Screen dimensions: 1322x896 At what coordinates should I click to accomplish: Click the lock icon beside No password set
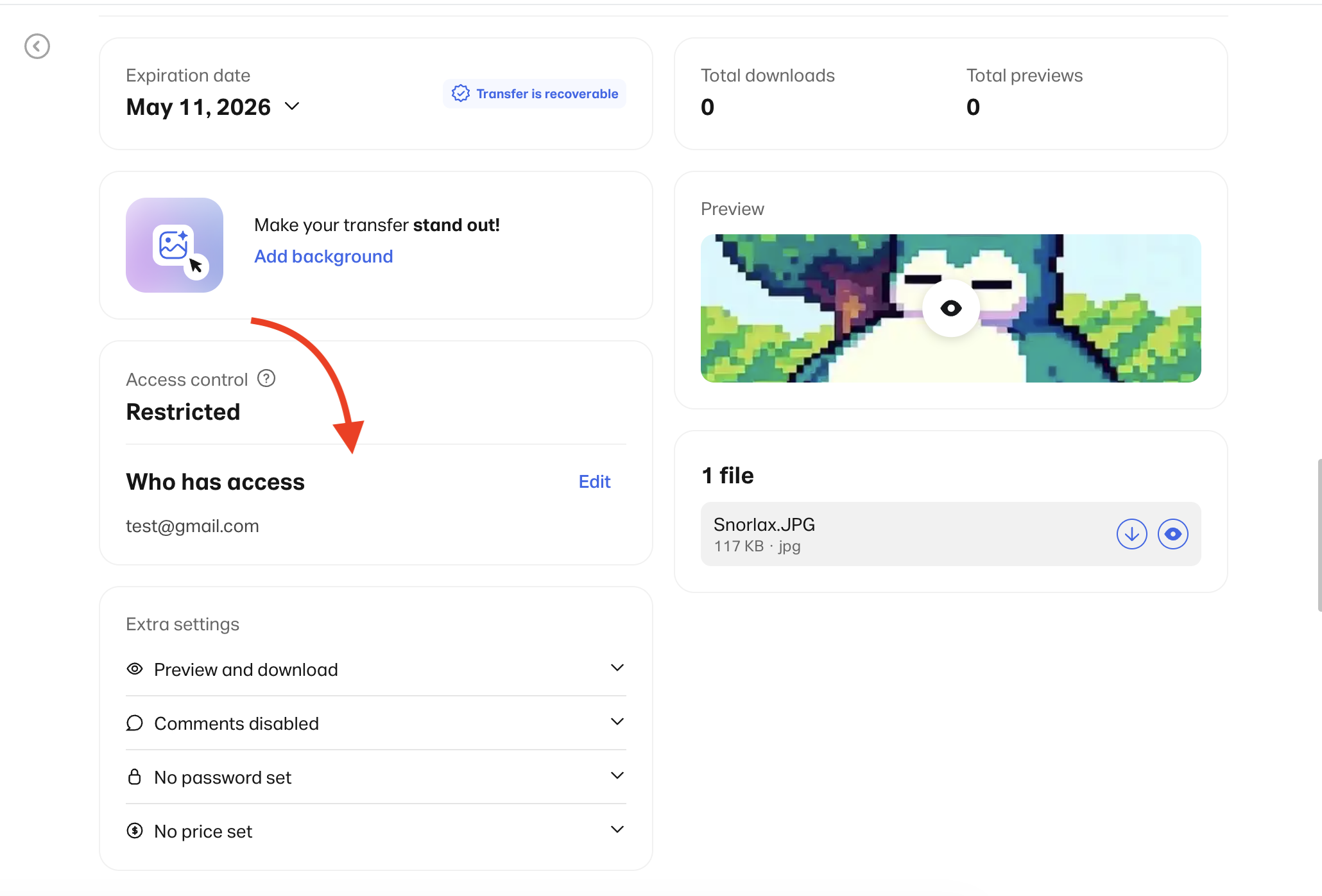pyautogui.click(x=134, y=777)
